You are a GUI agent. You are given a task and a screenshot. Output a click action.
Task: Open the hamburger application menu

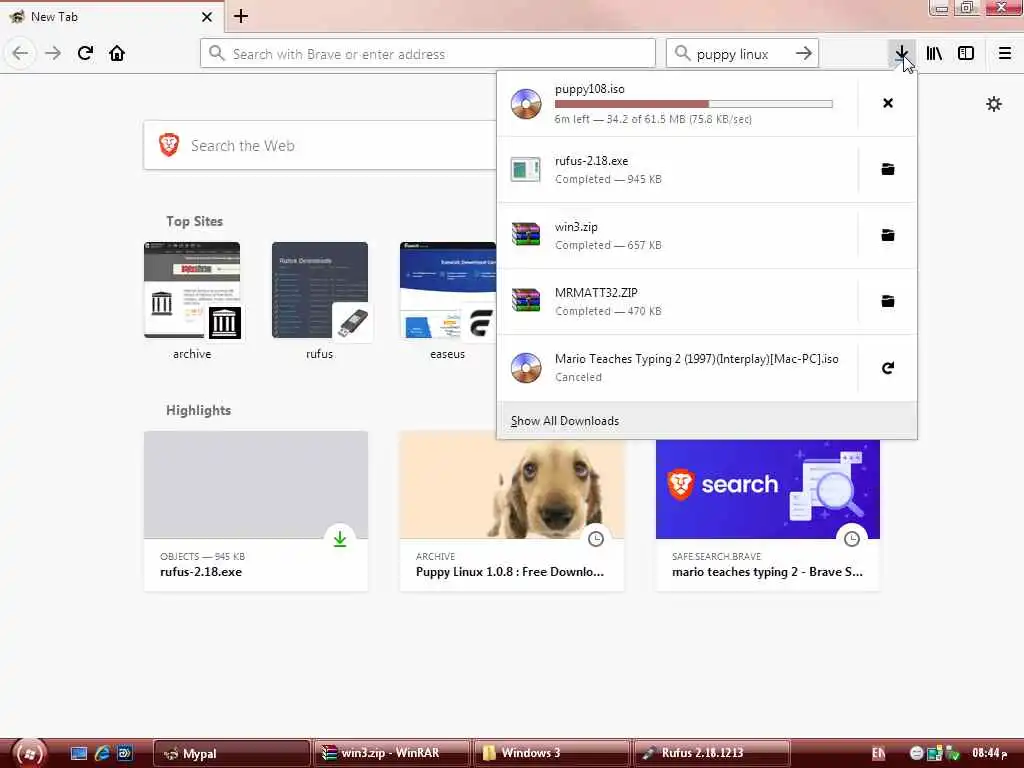coord(1005,54)
